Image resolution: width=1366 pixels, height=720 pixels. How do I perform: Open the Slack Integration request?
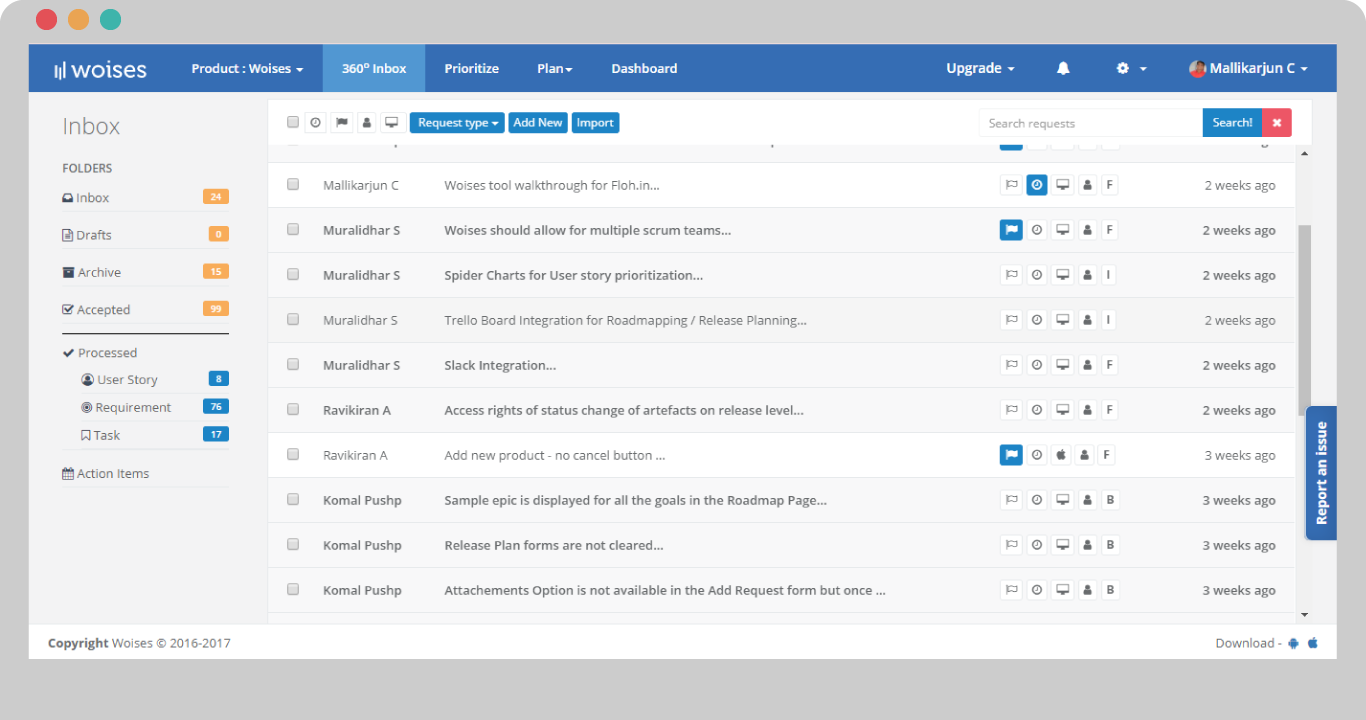click(x=500, y=365)
